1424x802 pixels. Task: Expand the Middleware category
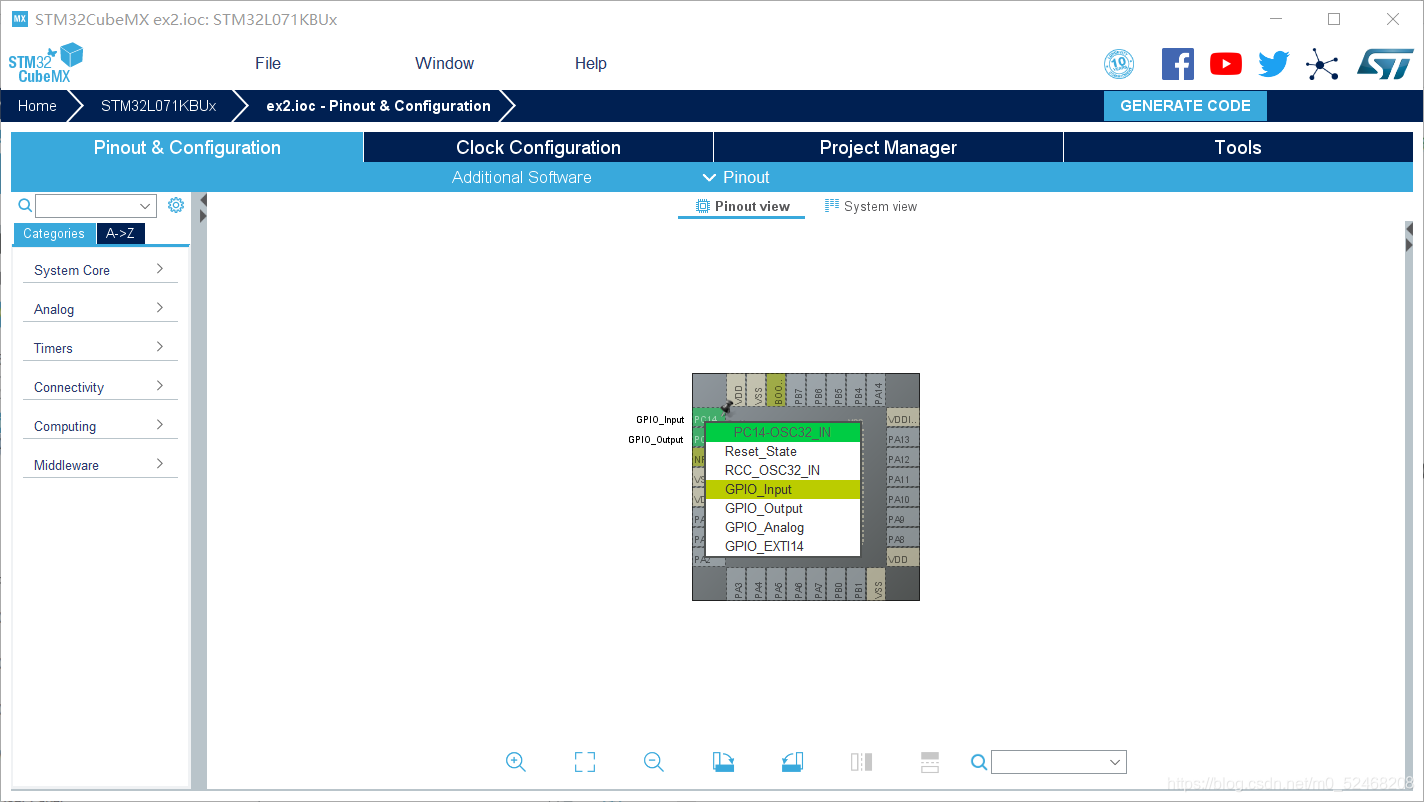100,465
